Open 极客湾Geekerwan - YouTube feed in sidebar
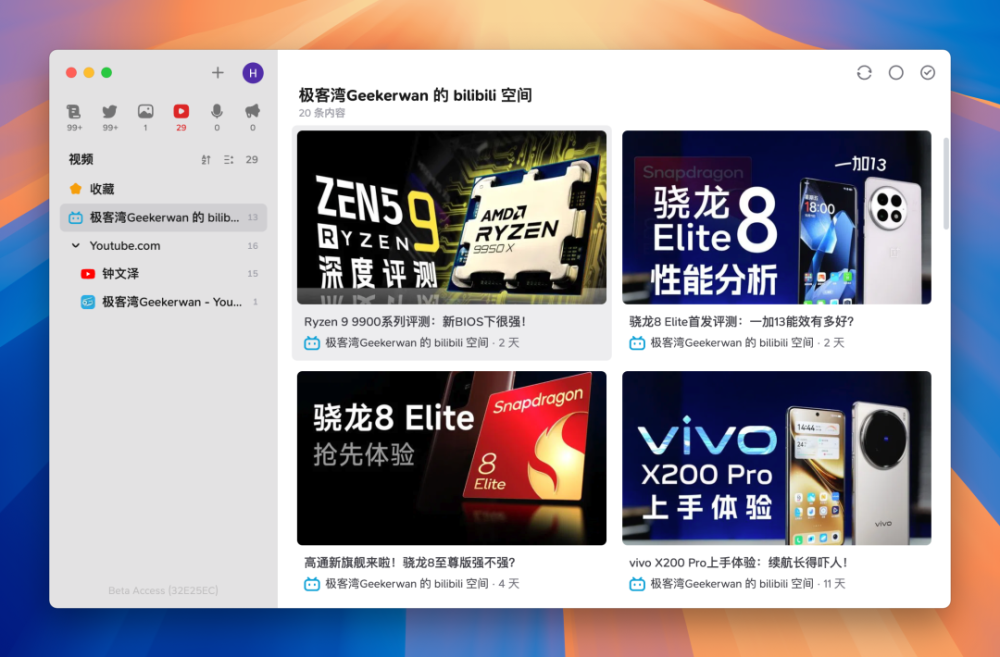The height and width of the screenshot is (657, 1000). (x=163, y=302)
